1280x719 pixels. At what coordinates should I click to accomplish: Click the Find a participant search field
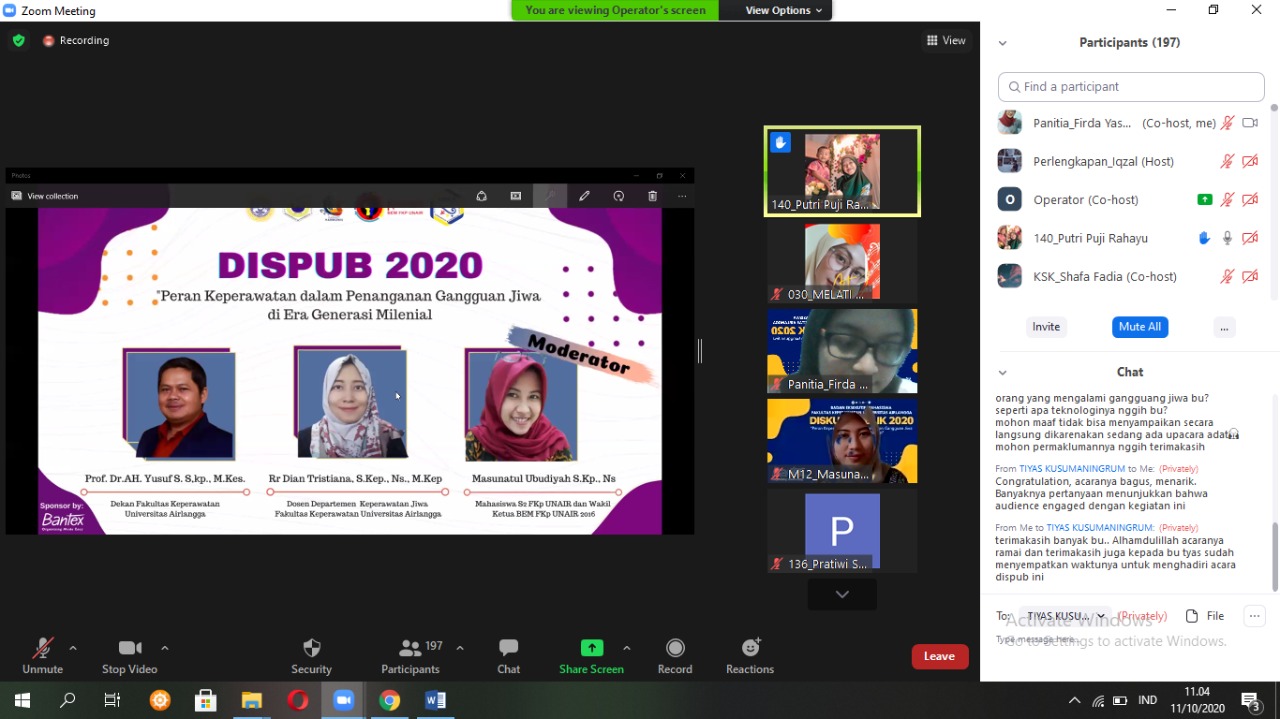pyautogui.click(x=1131, y=87)
